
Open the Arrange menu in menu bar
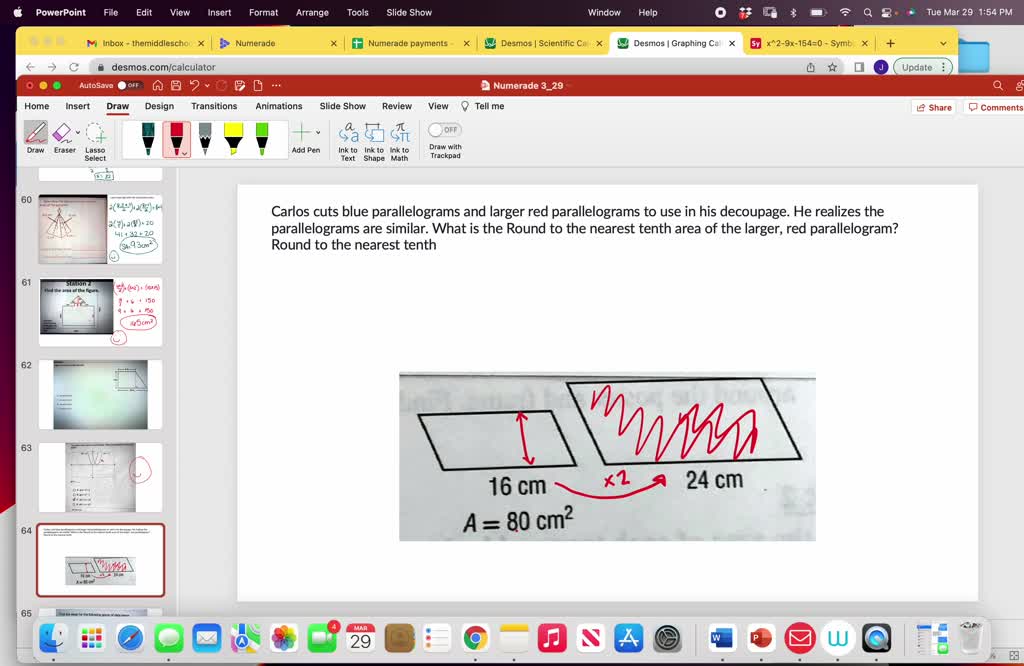tap(312, 12)
